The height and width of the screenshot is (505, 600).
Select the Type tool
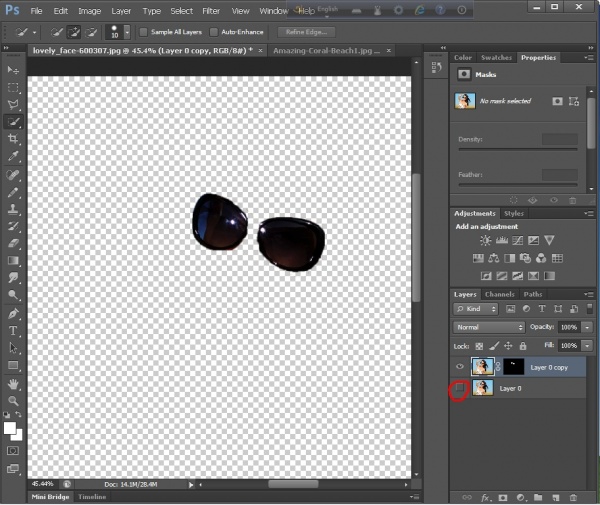(14, 330)
